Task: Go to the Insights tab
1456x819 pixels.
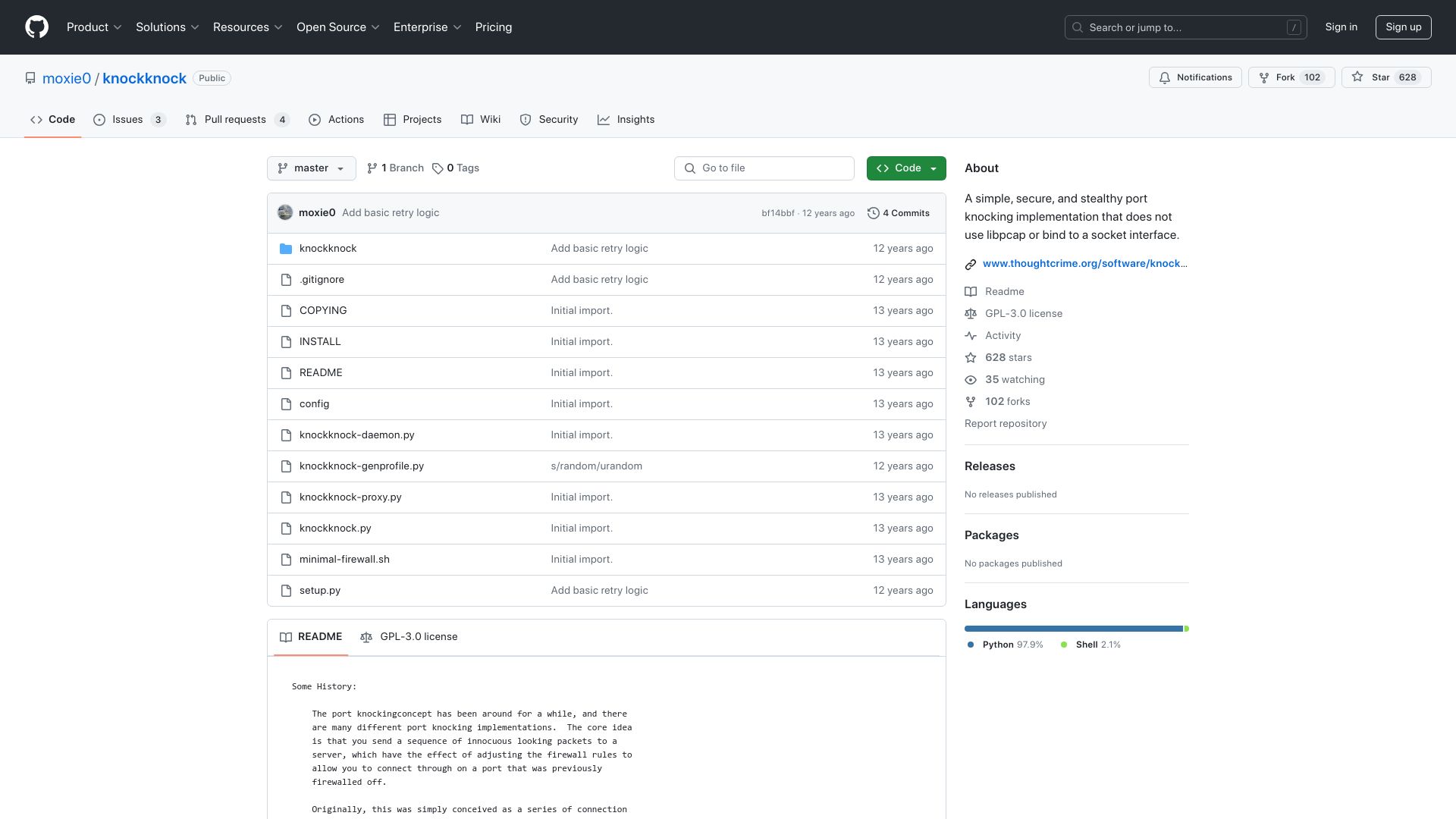Action: tap(626, 120)
